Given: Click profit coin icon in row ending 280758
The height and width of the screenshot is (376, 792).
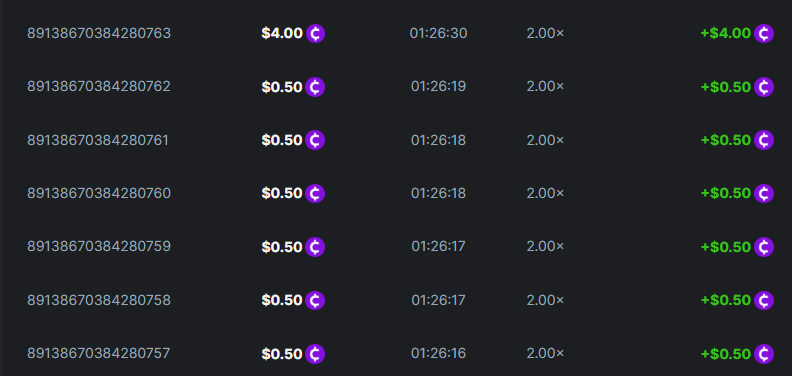Looking at the screenshot, I should [x=764, y=301].
